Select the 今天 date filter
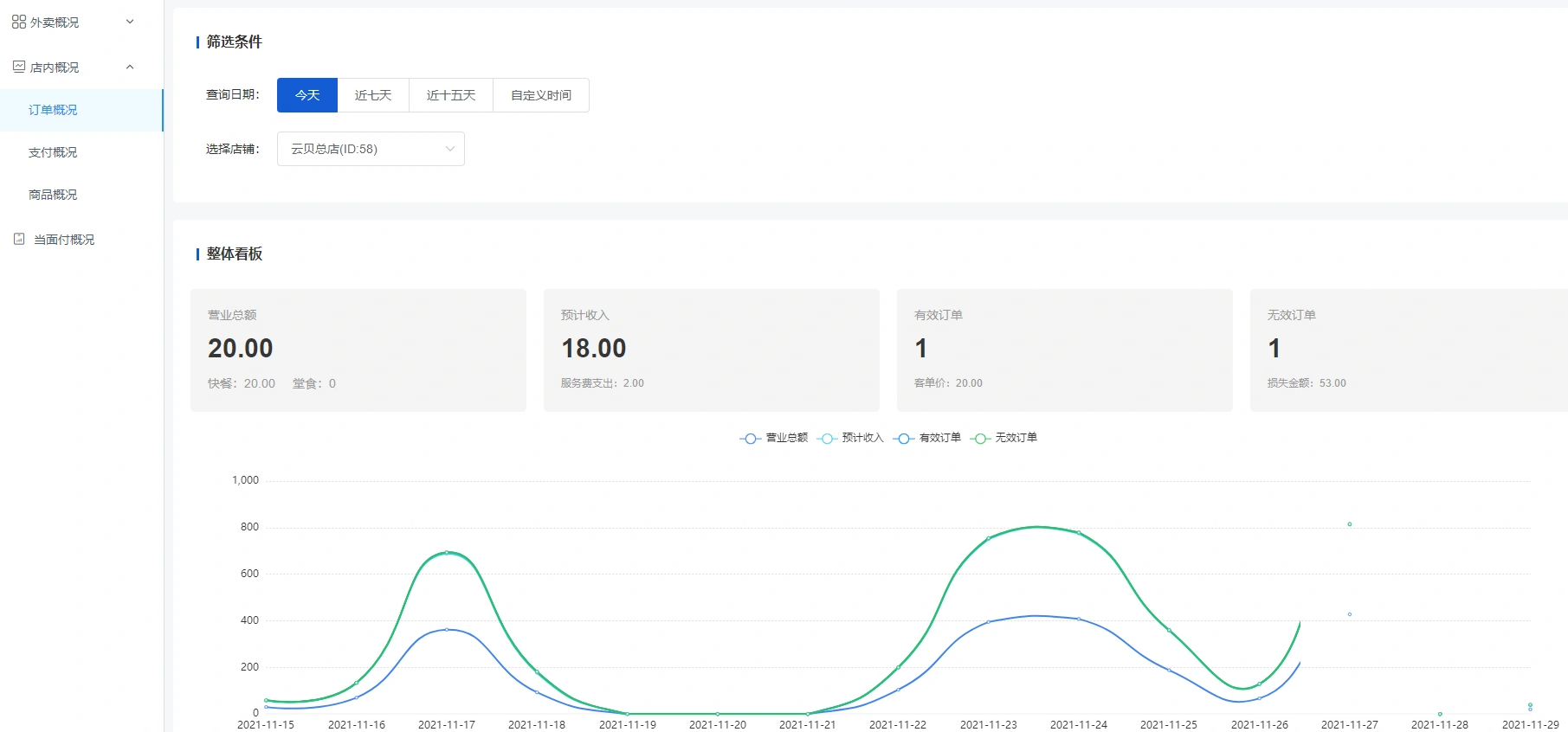The width and height of the screenshot is (1568, 732). 307,95
